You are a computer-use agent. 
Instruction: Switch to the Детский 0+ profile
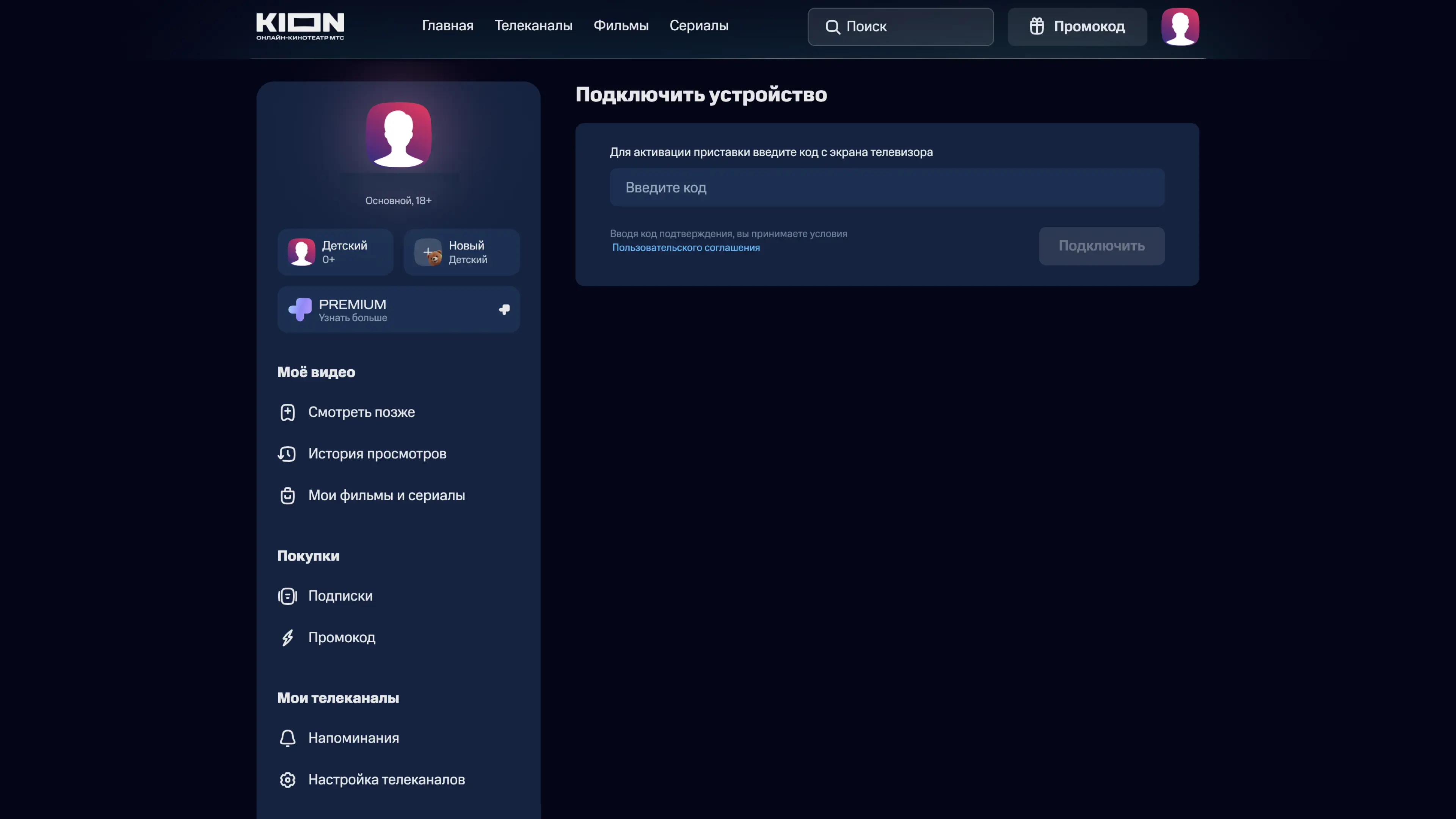[335, 252]
